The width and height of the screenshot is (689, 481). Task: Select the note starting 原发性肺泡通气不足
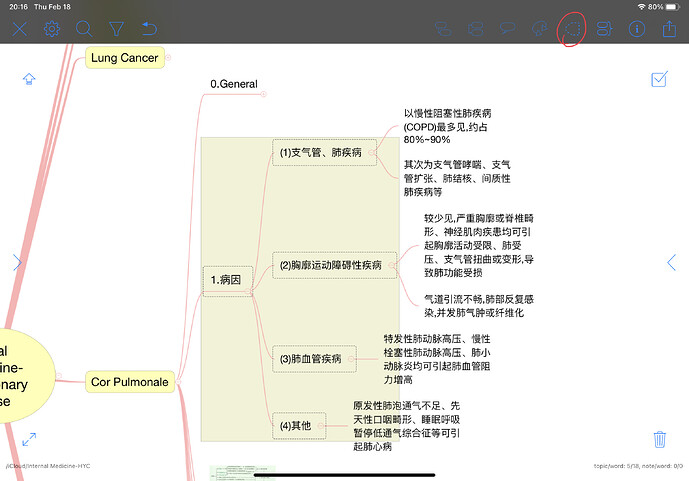[x=406, y=426]
